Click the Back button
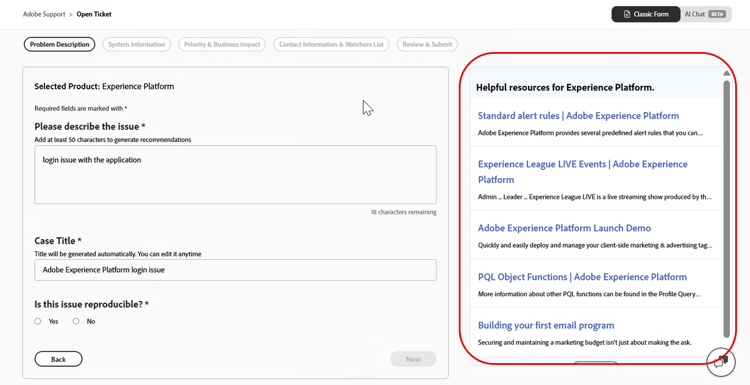The width and height of the screenshot is (750, 385). click(58, 359)
